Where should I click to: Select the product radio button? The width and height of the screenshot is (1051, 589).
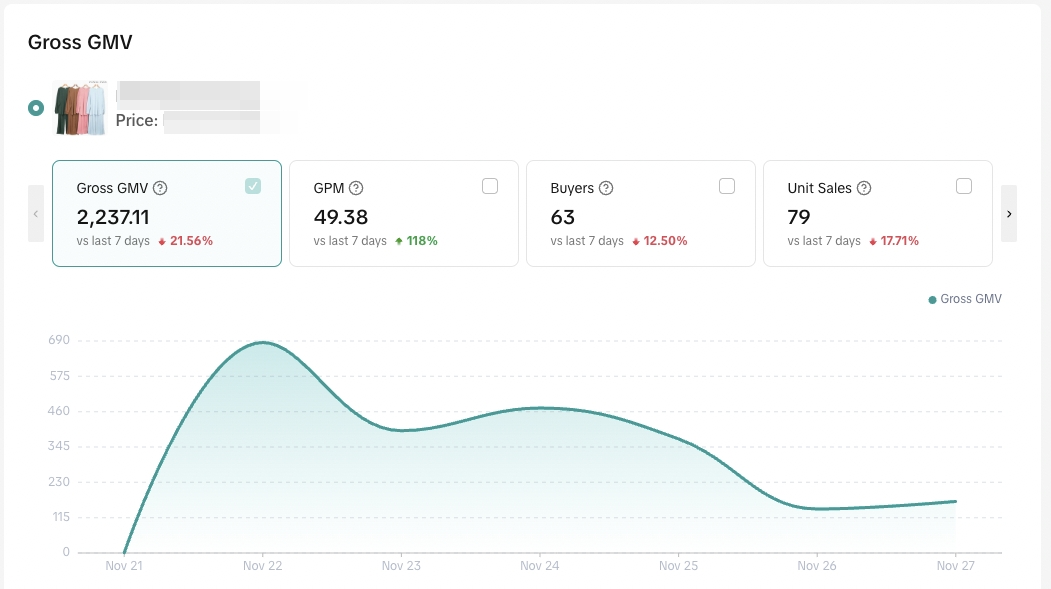point(36,108)
